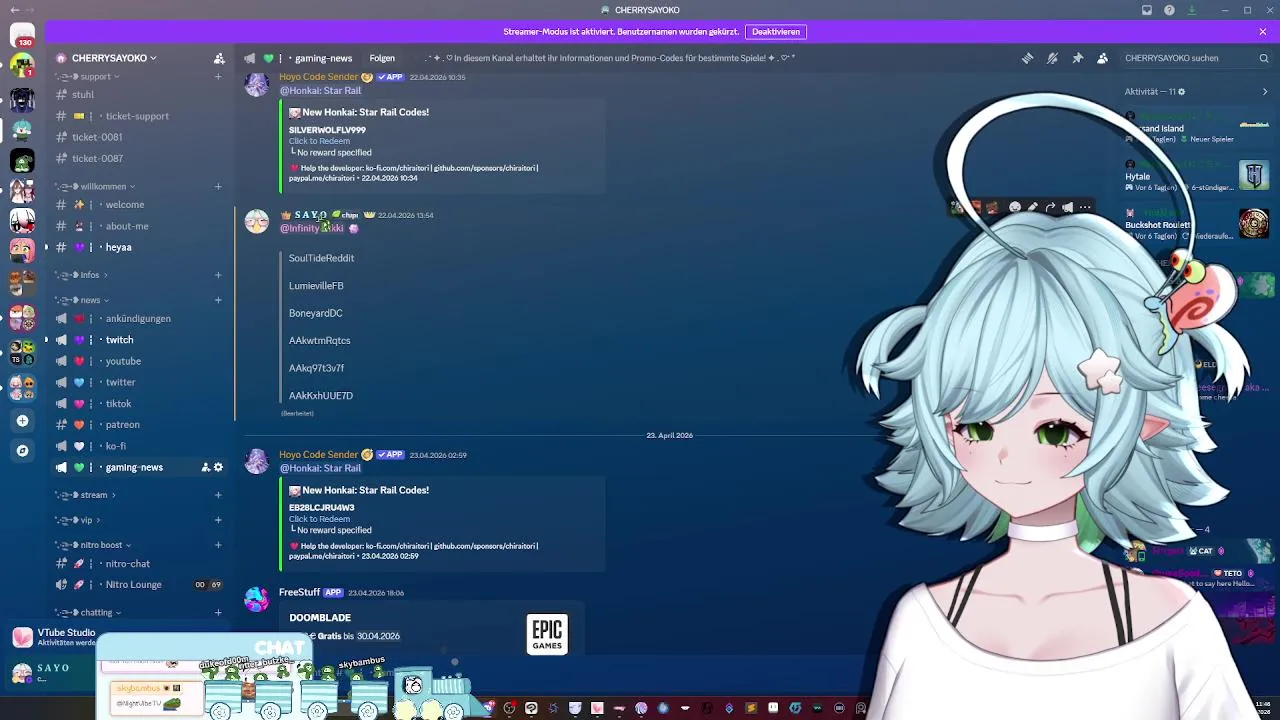Open the ankündigungen announcement channel

coord(140,319)
